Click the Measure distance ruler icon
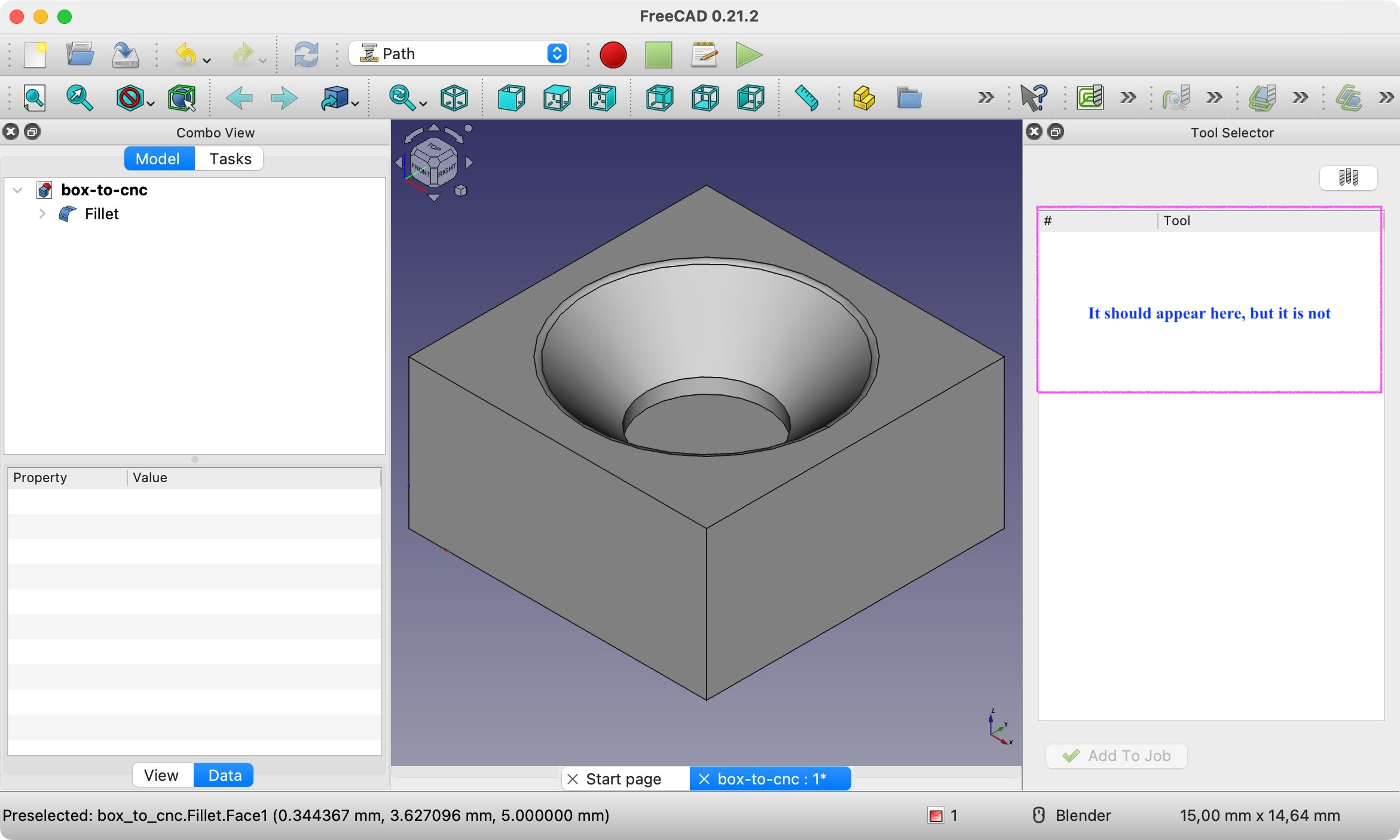This screenshot has width=1400, height=840. [x=806, y=97]
